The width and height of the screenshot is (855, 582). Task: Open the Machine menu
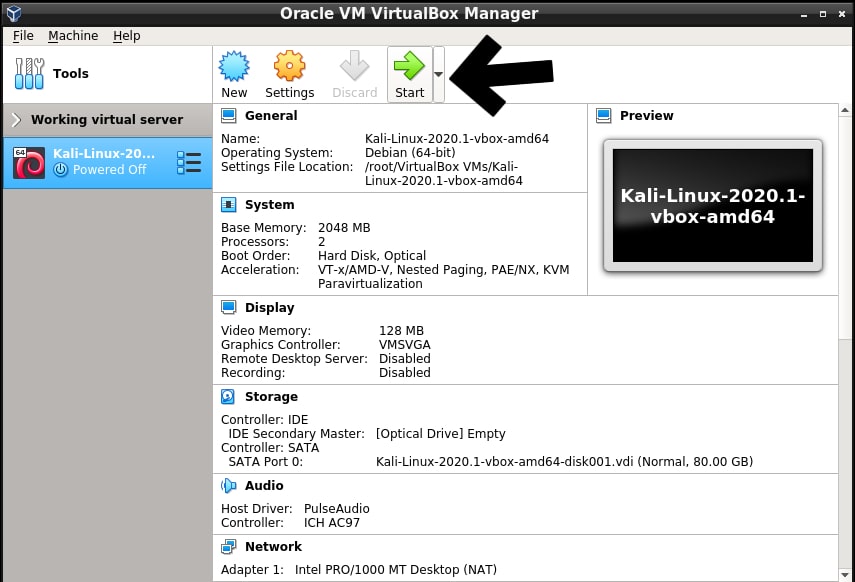click(73, 35)
